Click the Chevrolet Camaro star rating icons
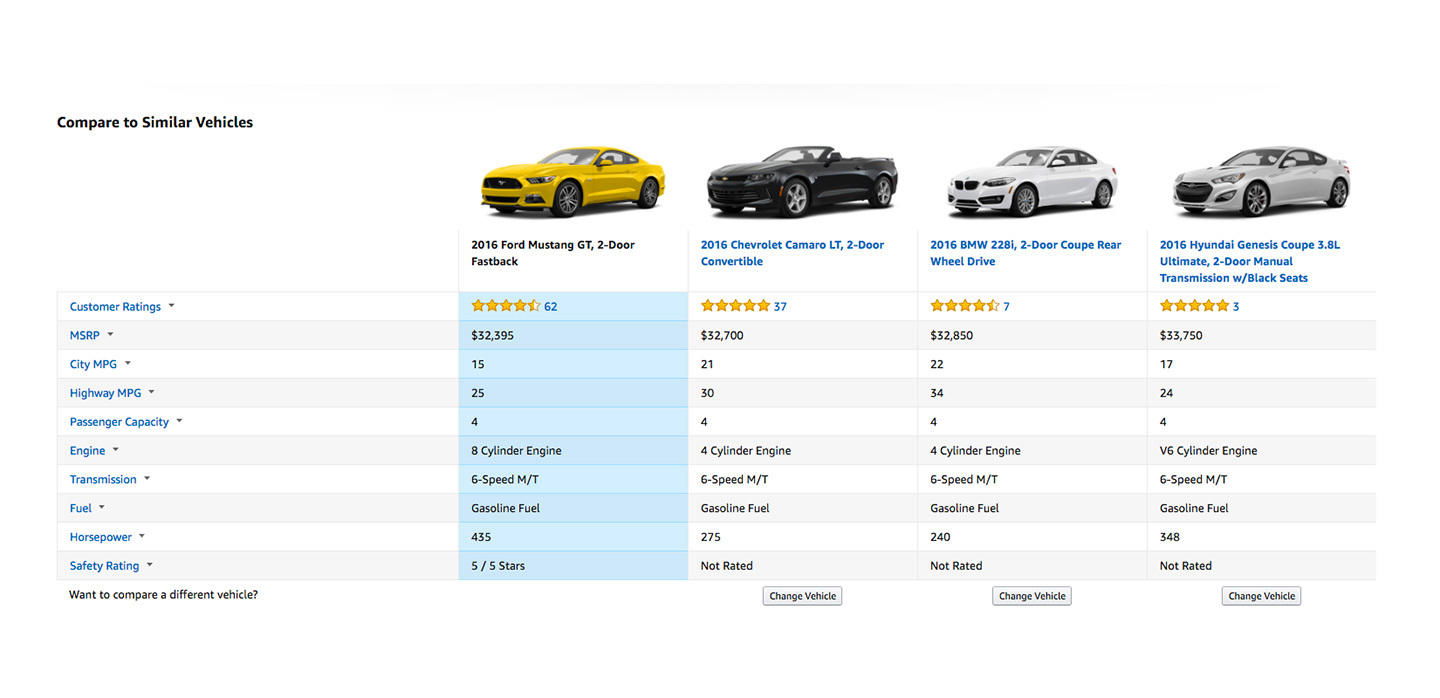This screenshot has width=1440, height=698. [x=735, y=306]
